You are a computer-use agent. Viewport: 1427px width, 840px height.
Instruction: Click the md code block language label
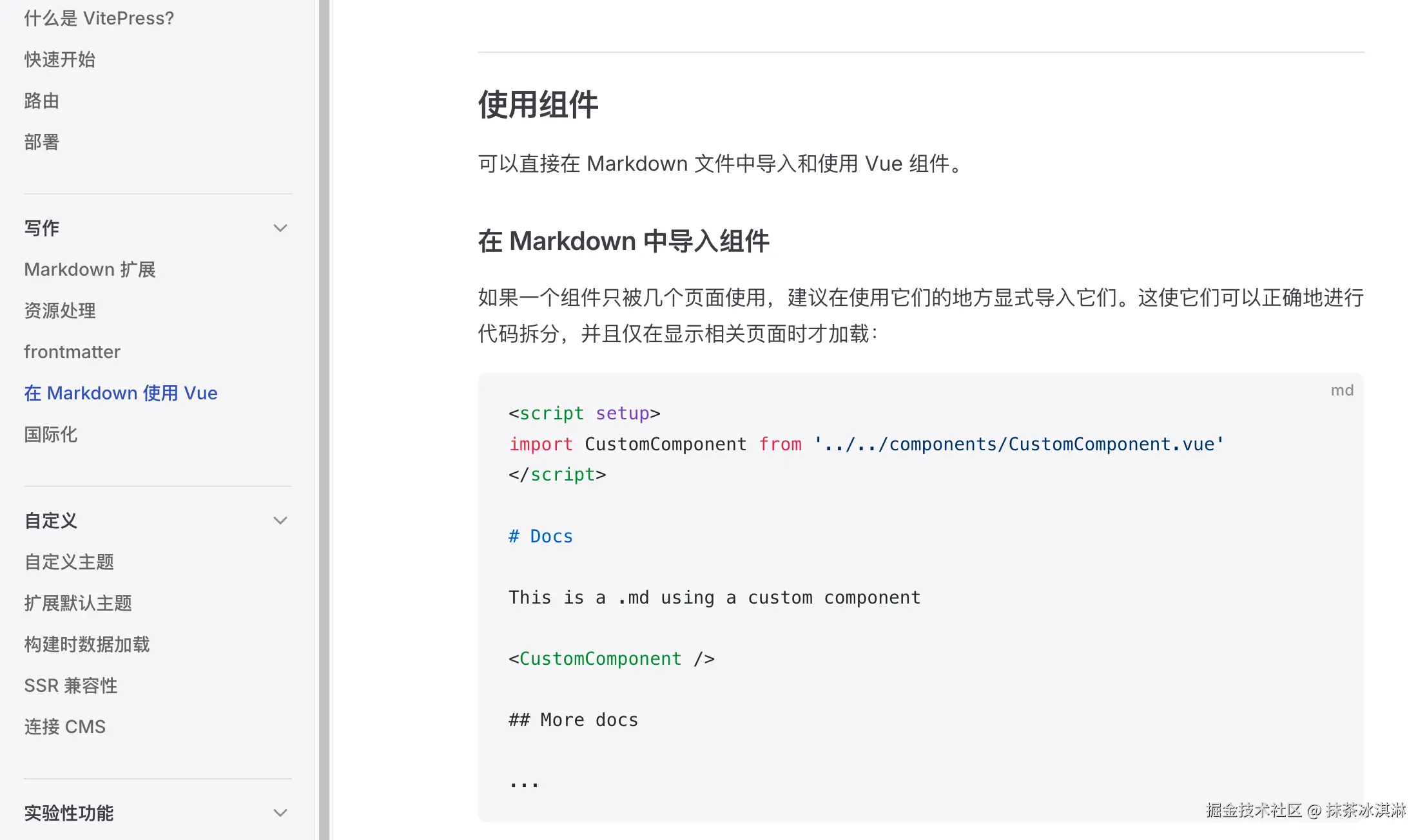point(1342,390)
